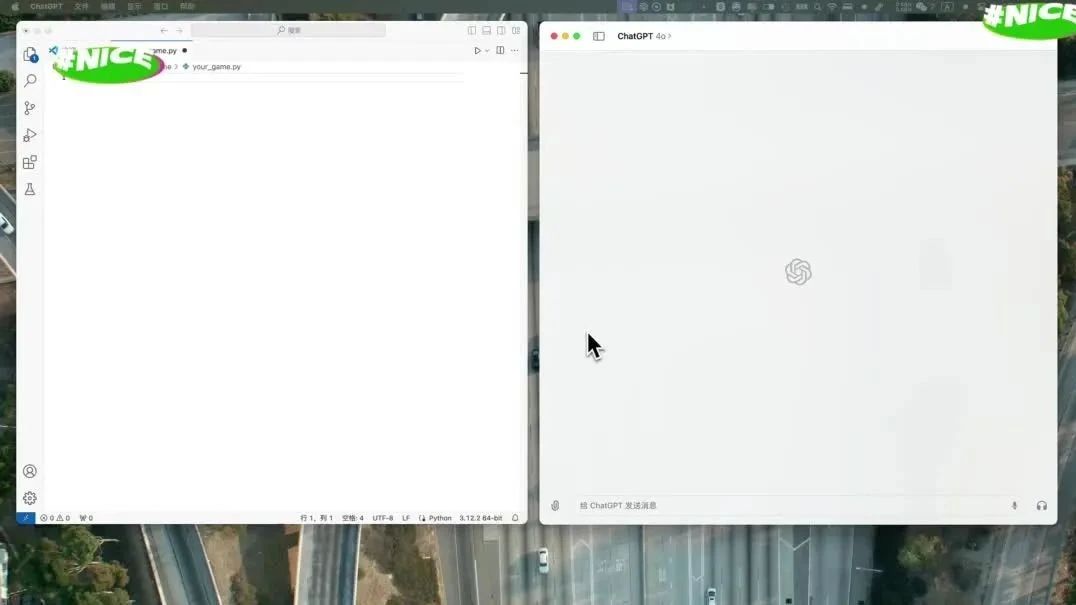Viewport: 1076px width, 605px height.
Task: Open the Source Control view
Action: pyautogui.click(x=30, y=108)
